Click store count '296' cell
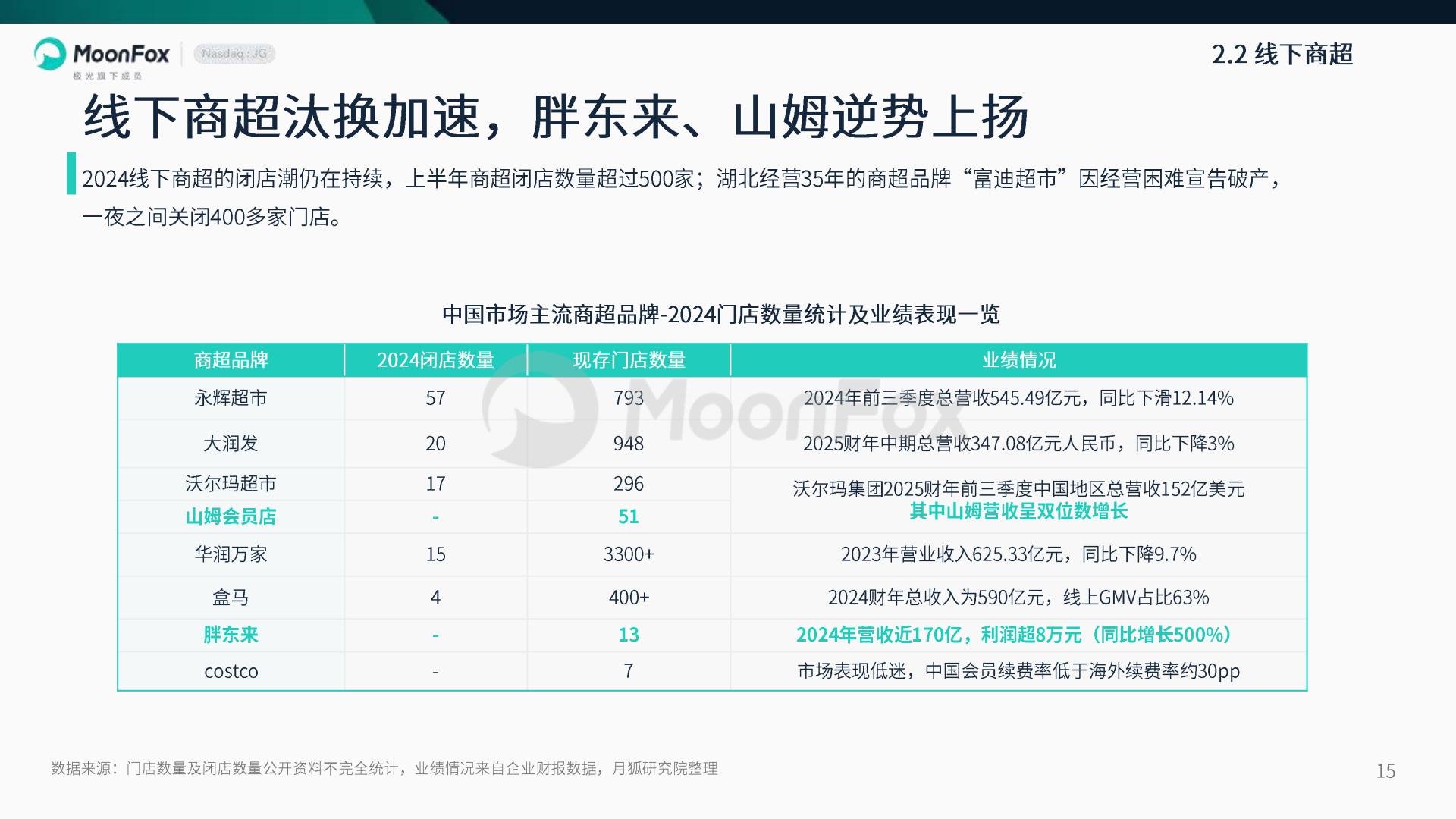This screenshot has height=819, width=1456. click(629, 484)
